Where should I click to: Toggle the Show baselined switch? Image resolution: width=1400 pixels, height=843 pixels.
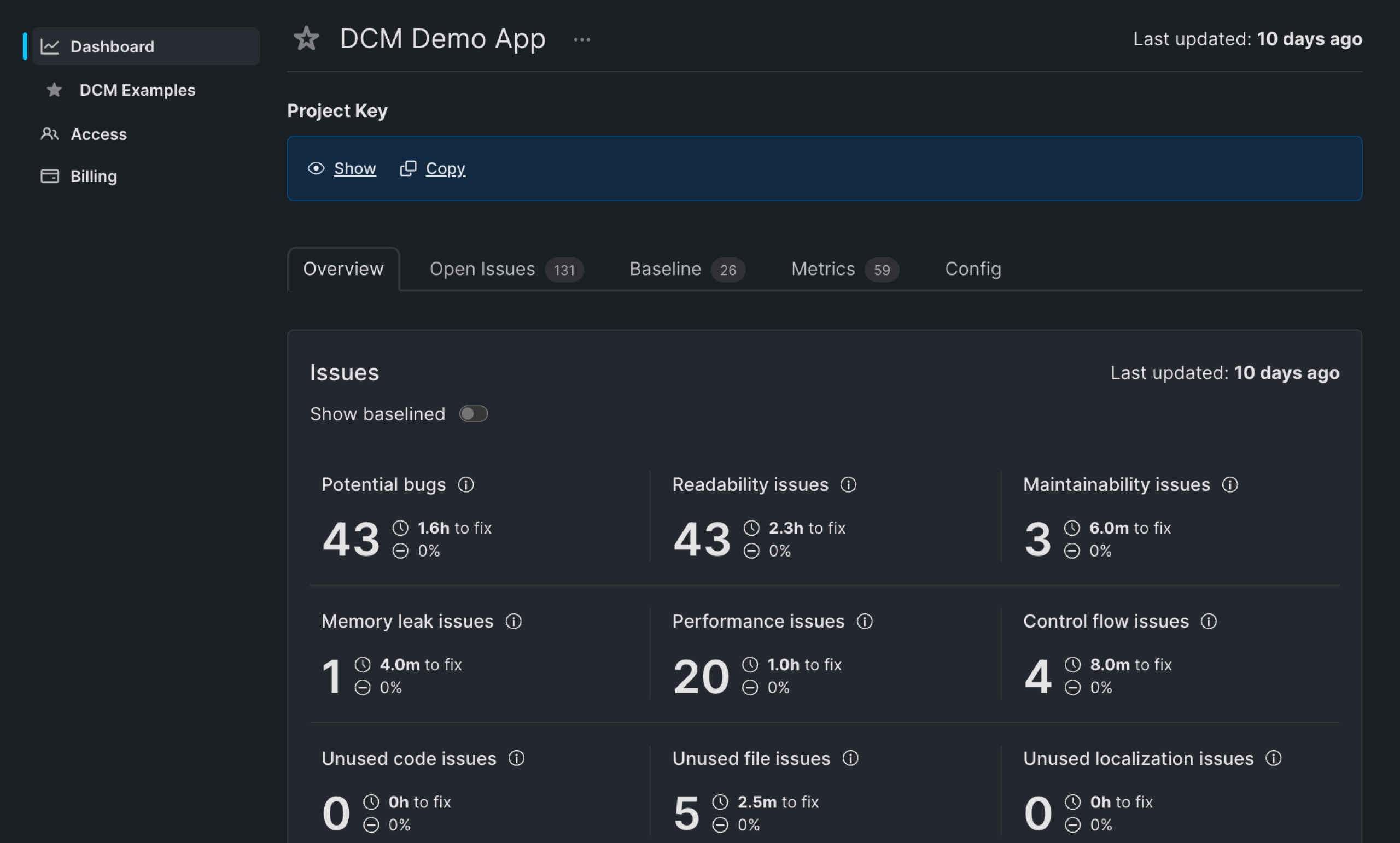[473, 413]
